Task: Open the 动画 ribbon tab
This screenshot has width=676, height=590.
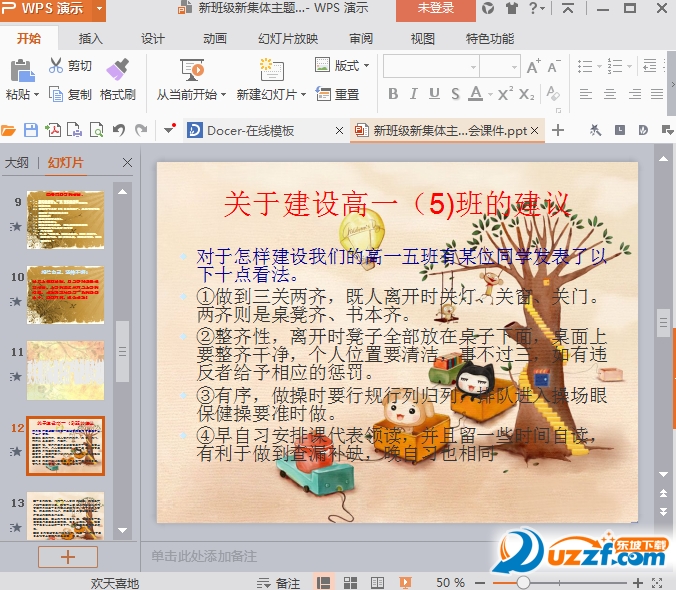Action: (215, 39)
